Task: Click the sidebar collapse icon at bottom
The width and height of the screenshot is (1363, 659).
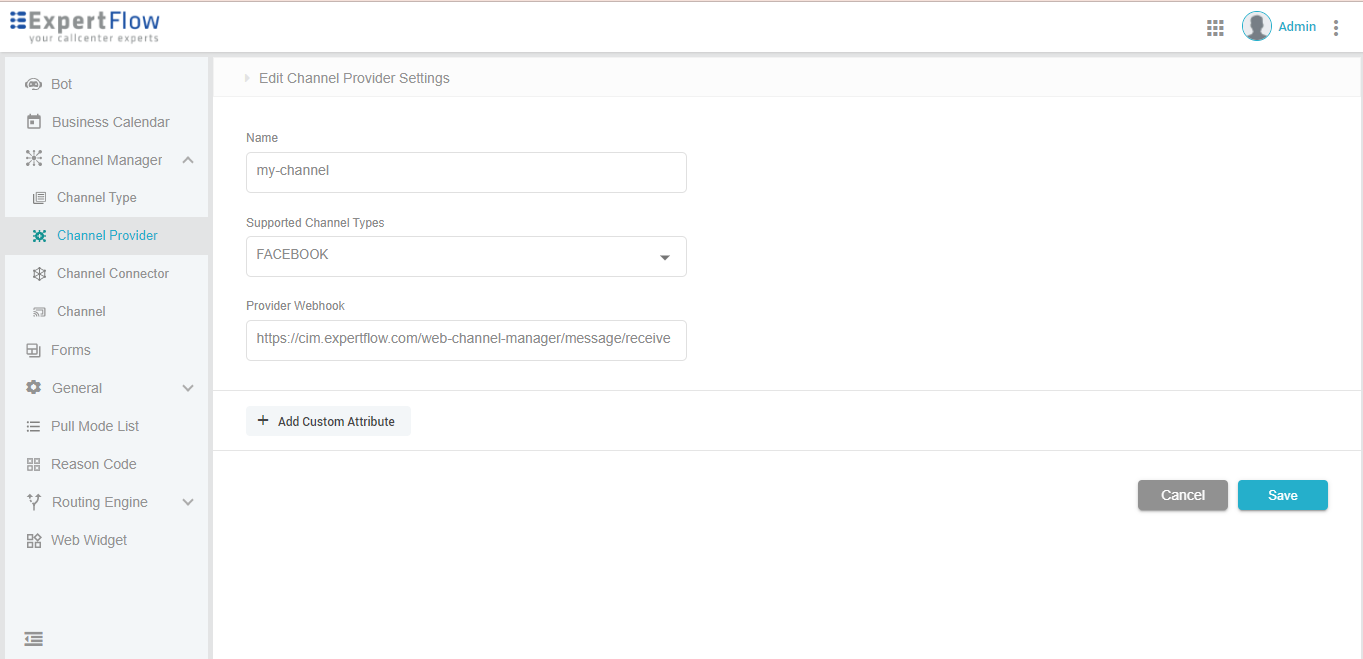Action: click(x=33, y=638)
